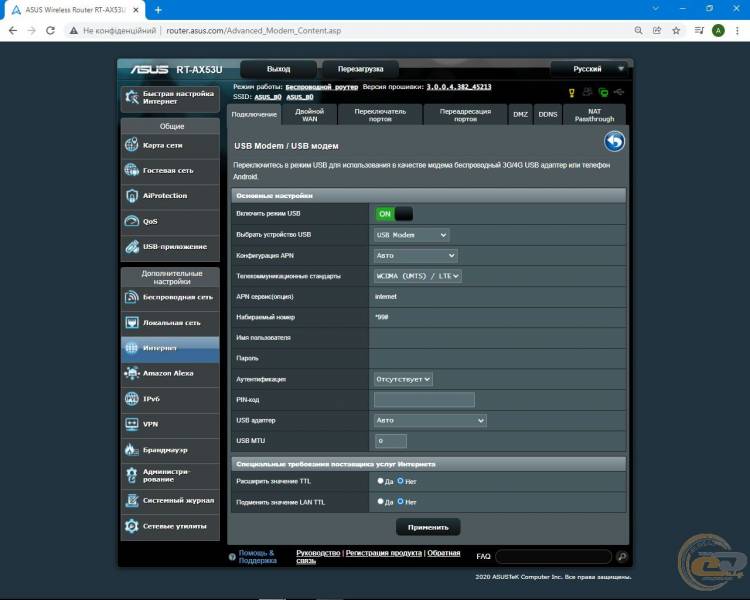
Task: Open the Network Map (Карта сети) page
Action: click(170, 145)
